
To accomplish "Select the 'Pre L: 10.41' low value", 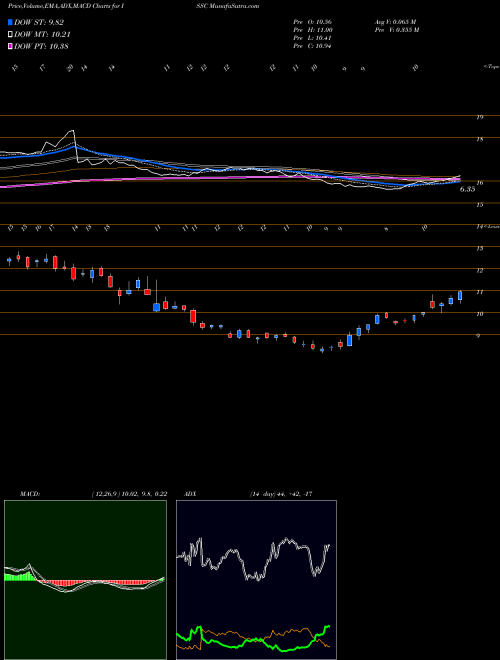I will [x=313, y=38].
